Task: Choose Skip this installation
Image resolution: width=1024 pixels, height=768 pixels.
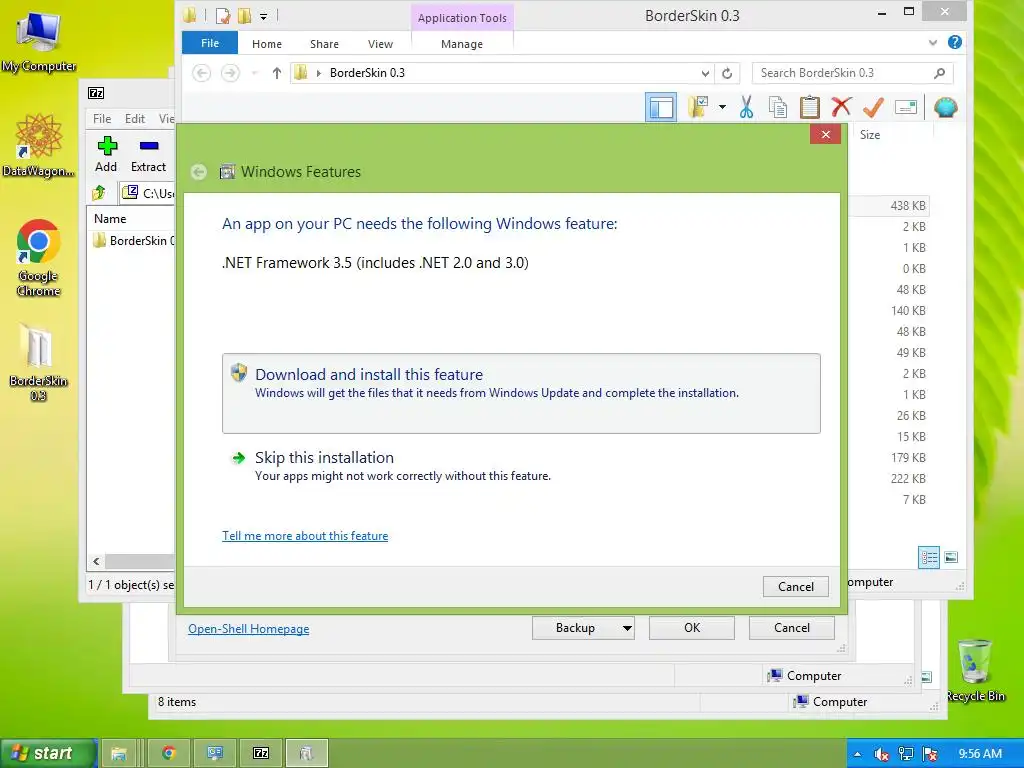Action: click(521, 466)
